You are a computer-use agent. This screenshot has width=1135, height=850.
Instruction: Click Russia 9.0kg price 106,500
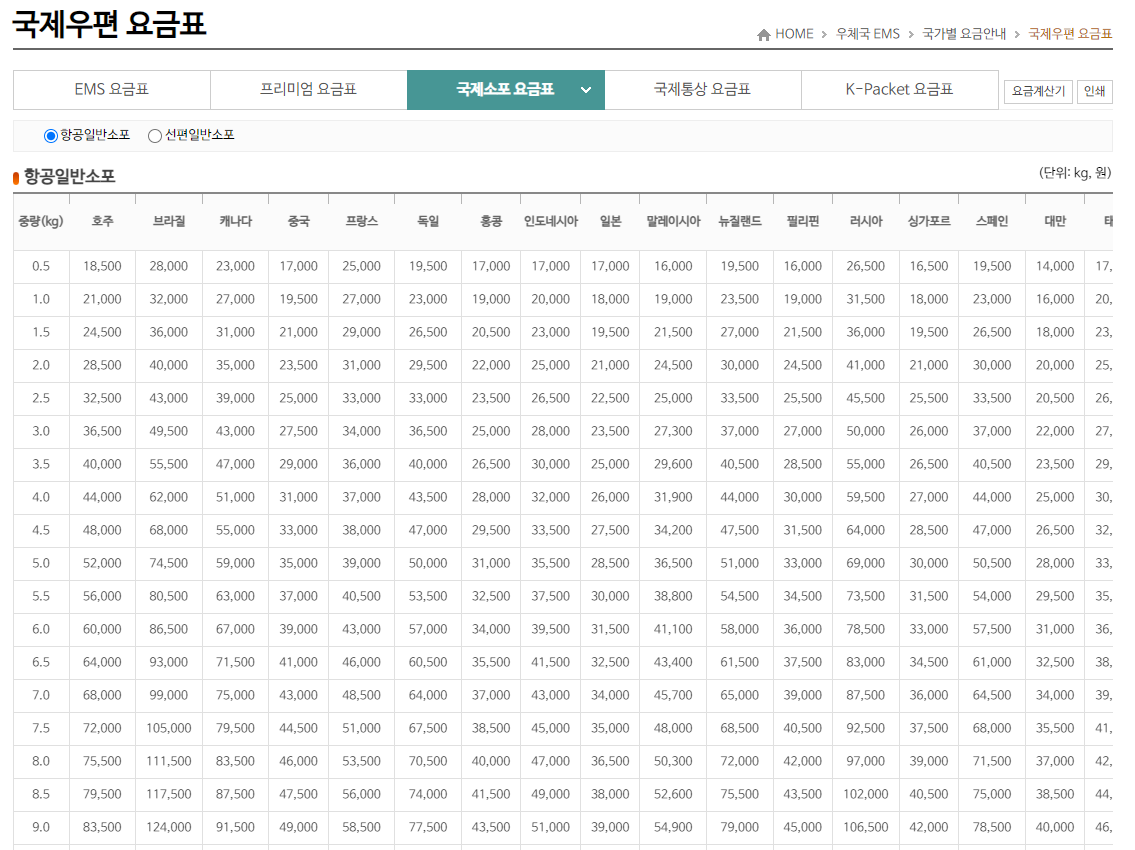point(866,827)
